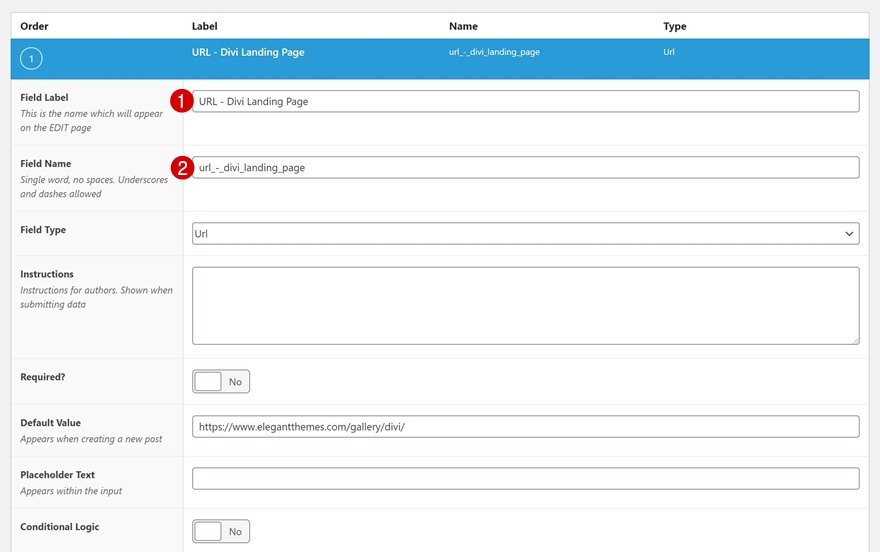The height and width of the screenshot is (552, 880).
Task: Click the Url type text in blue row
Action: click(x=669, y=52)
